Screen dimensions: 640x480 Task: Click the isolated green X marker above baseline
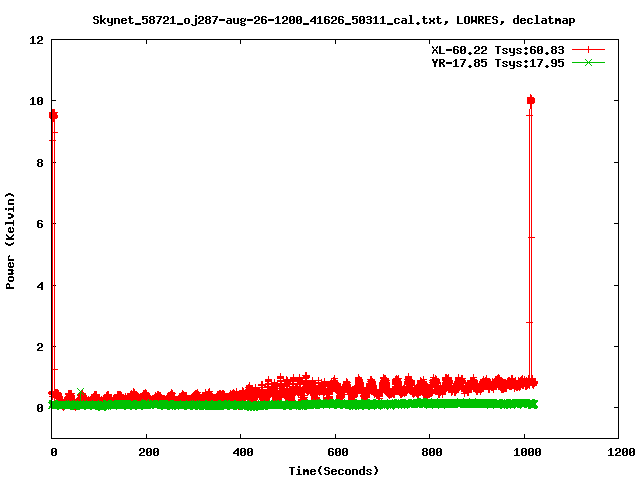click(80, 392)
